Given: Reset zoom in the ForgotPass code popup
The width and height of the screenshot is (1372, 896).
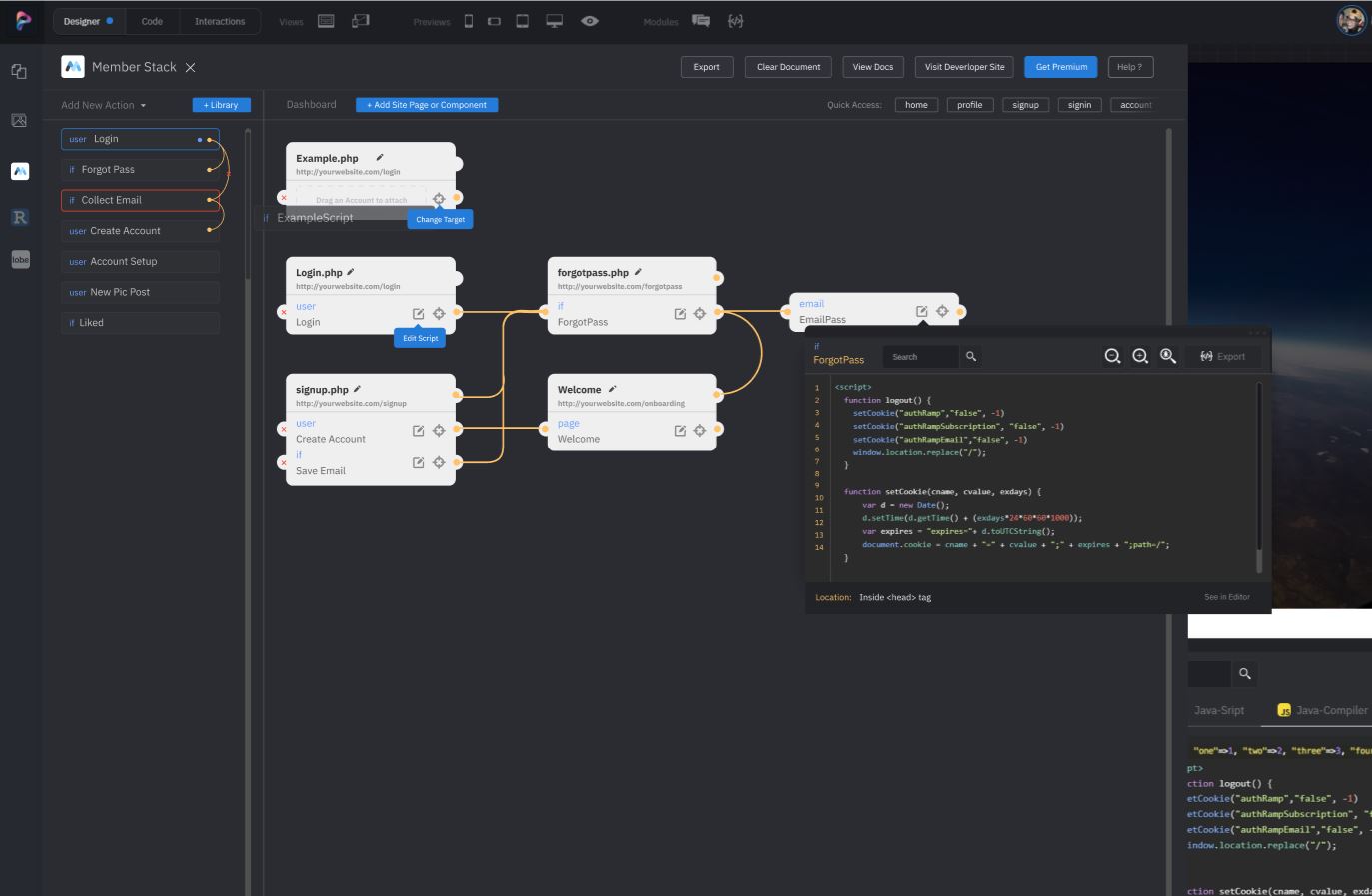Looking at the screenshot, I should pos(1168,356).
